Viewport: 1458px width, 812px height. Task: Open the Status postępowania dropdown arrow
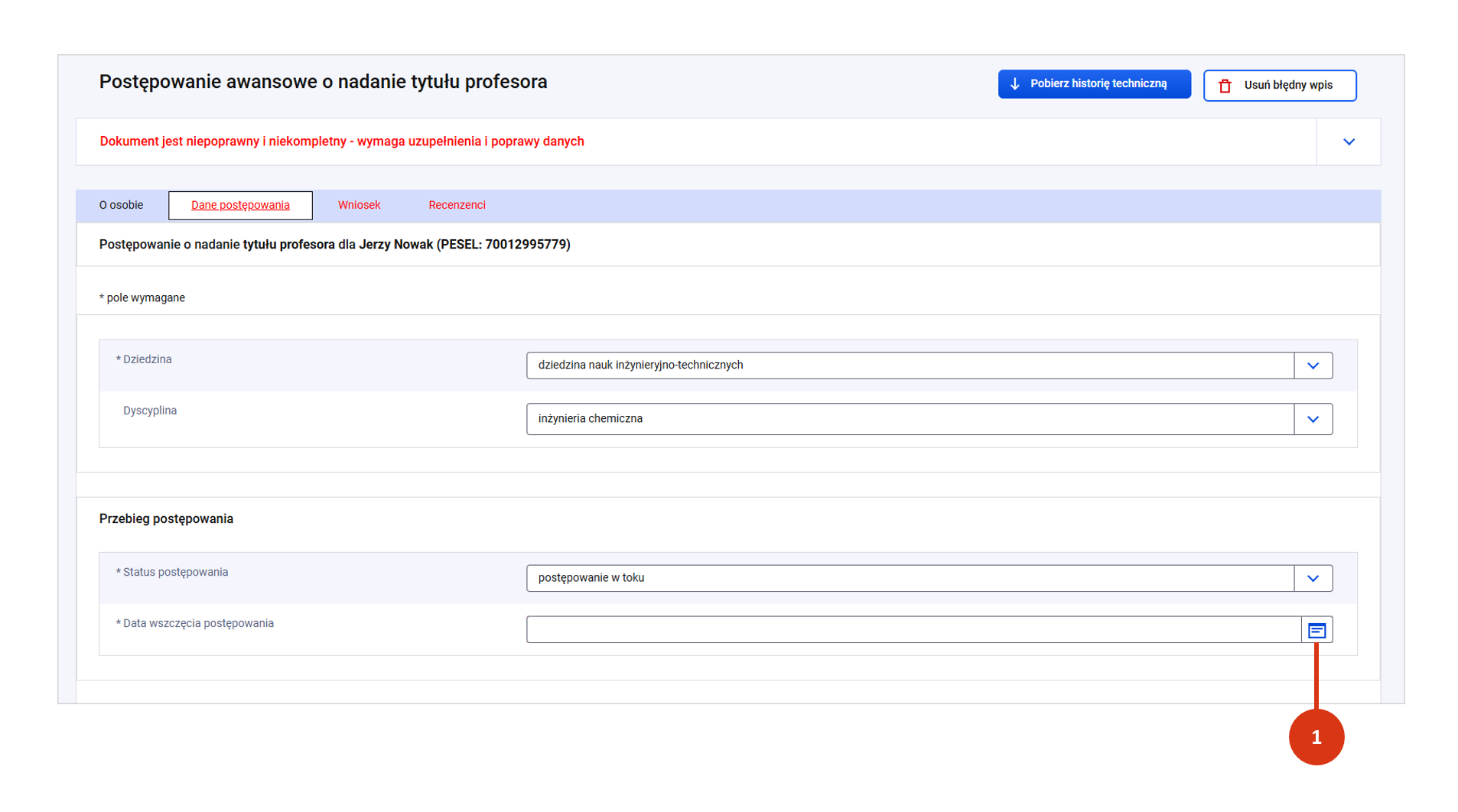point(1313,578)
